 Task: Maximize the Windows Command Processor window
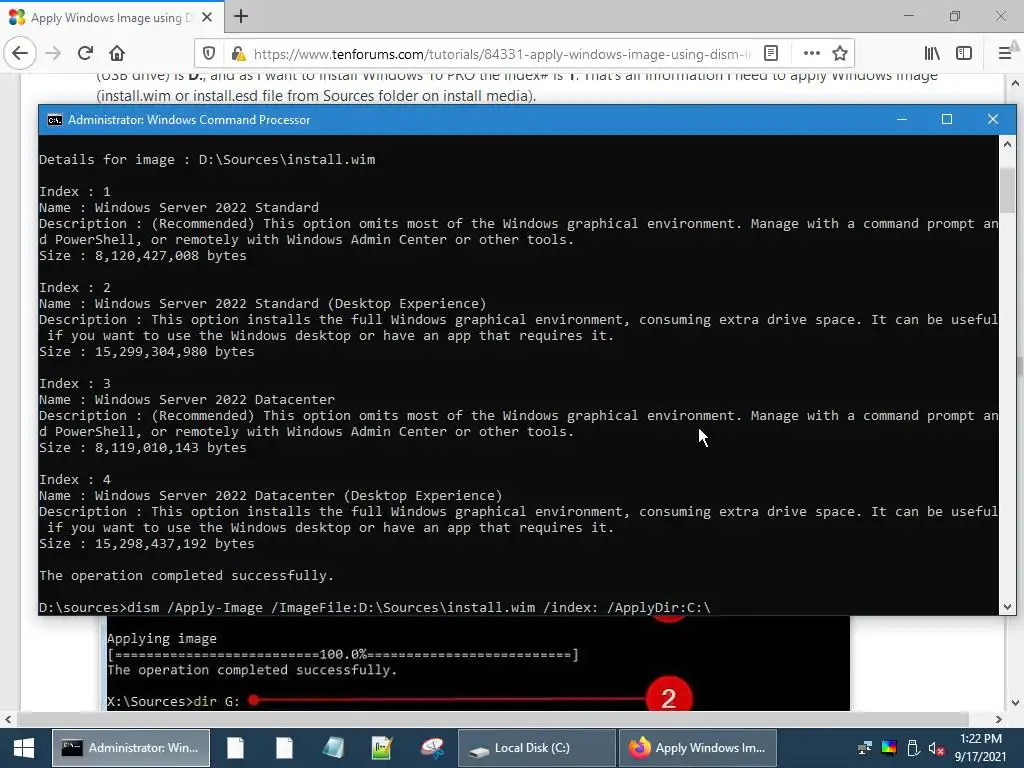(947, 119)
